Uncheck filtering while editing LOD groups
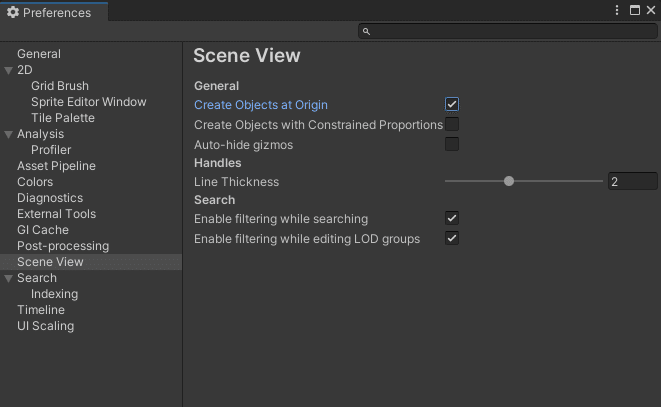This screenshot has width=661, height=407. tap(451, 238)
